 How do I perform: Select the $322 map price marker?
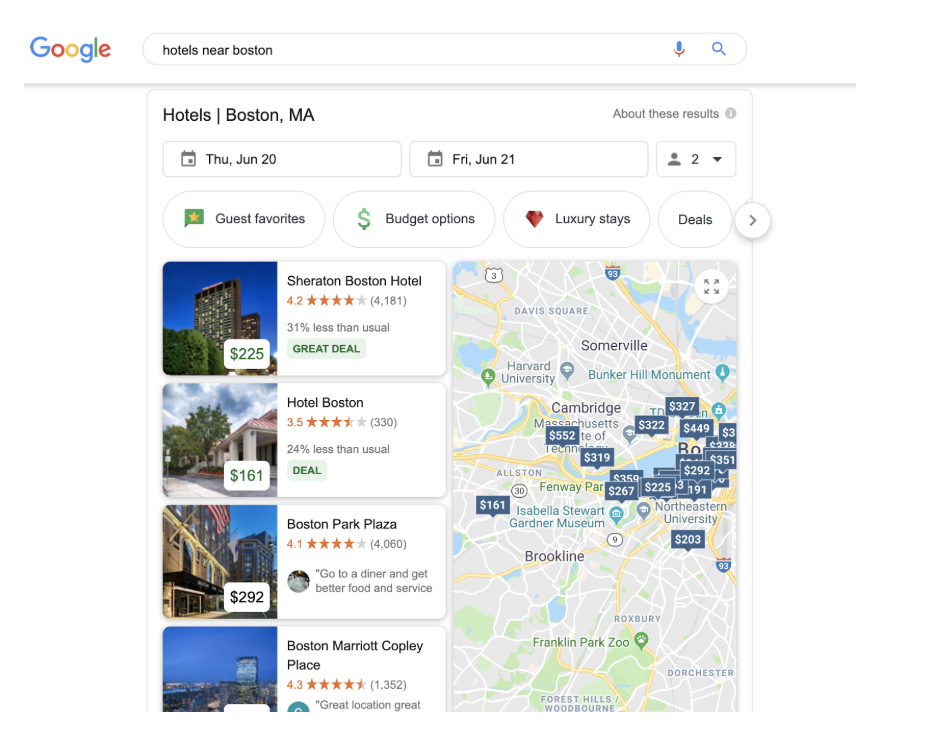click(x=652, y=425)
